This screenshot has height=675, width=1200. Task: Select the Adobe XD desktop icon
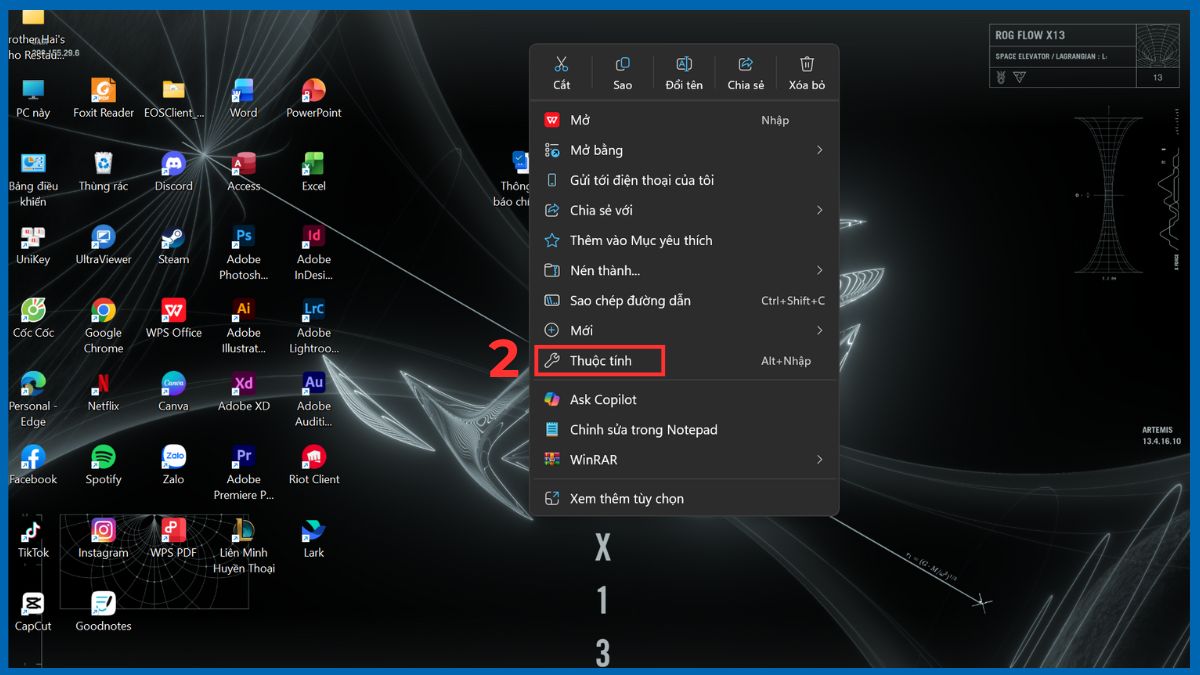(x=243, y=391)
